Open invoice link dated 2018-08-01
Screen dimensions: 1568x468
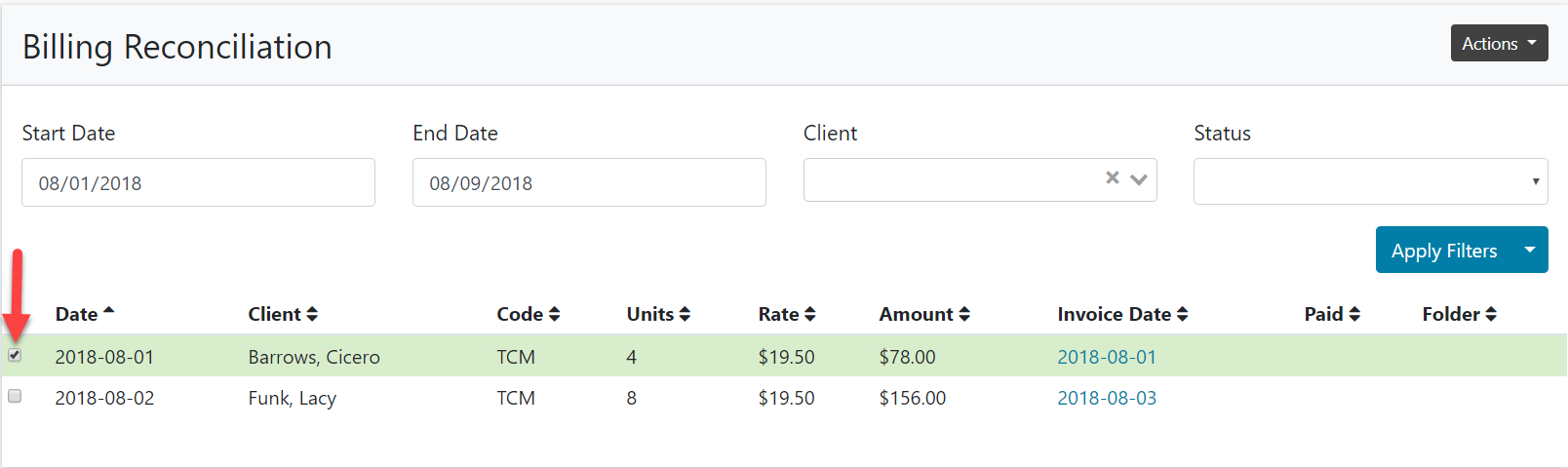(x=1107, y=357)
